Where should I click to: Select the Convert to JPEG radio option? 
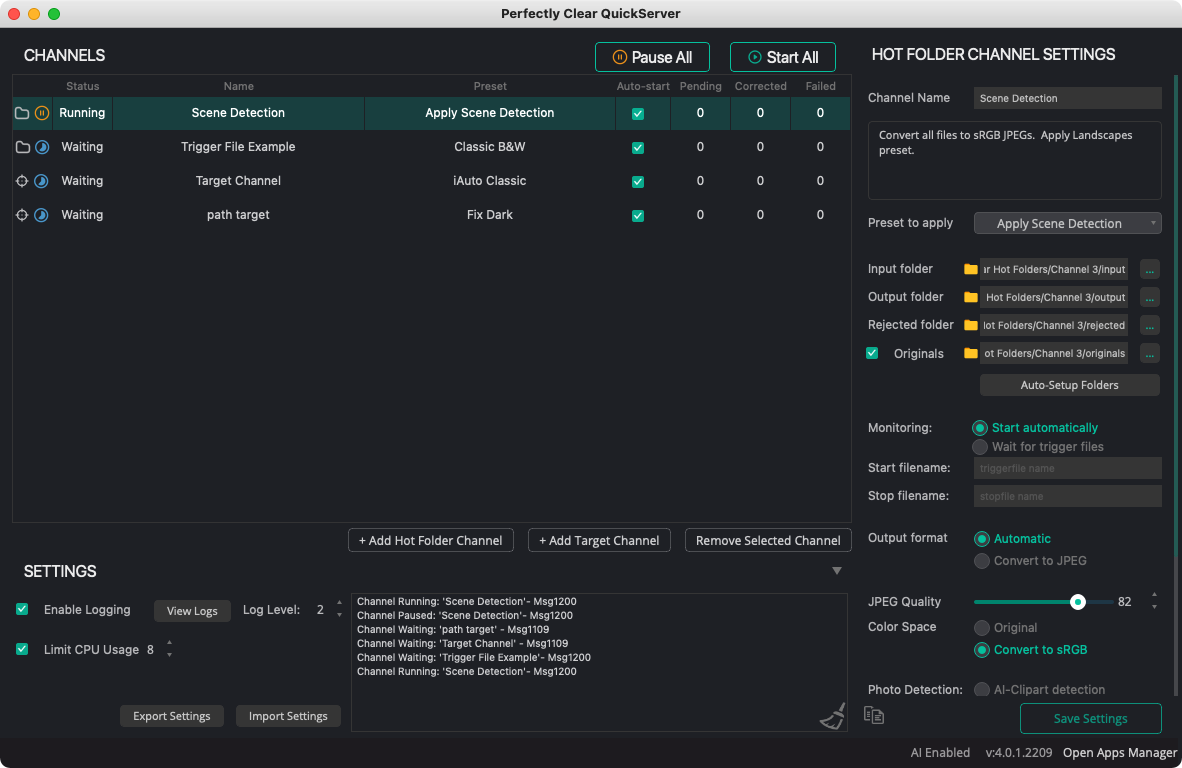(982, 561)
